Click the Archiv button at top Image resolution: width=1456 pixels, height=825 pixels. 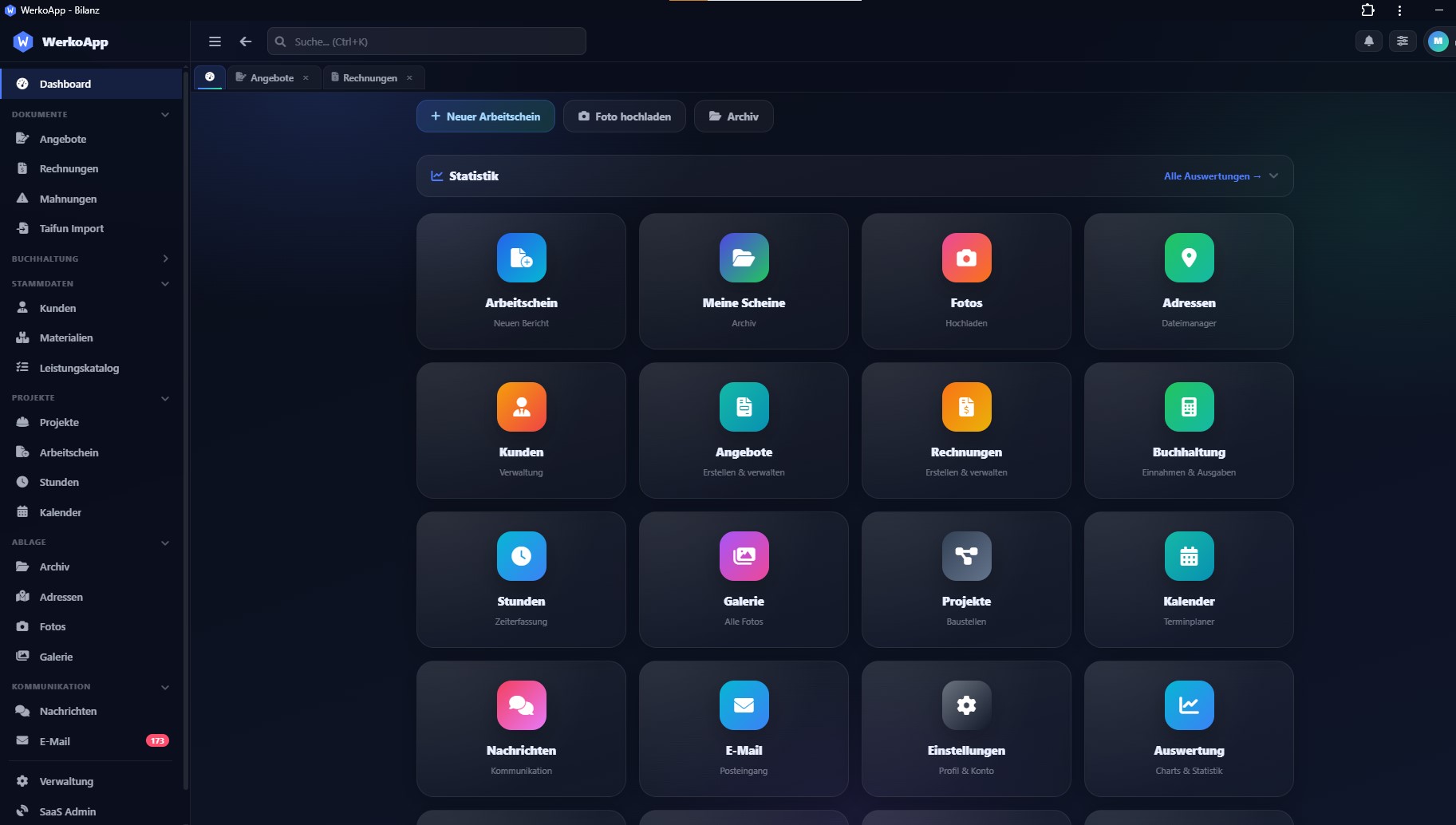point(734,116)
